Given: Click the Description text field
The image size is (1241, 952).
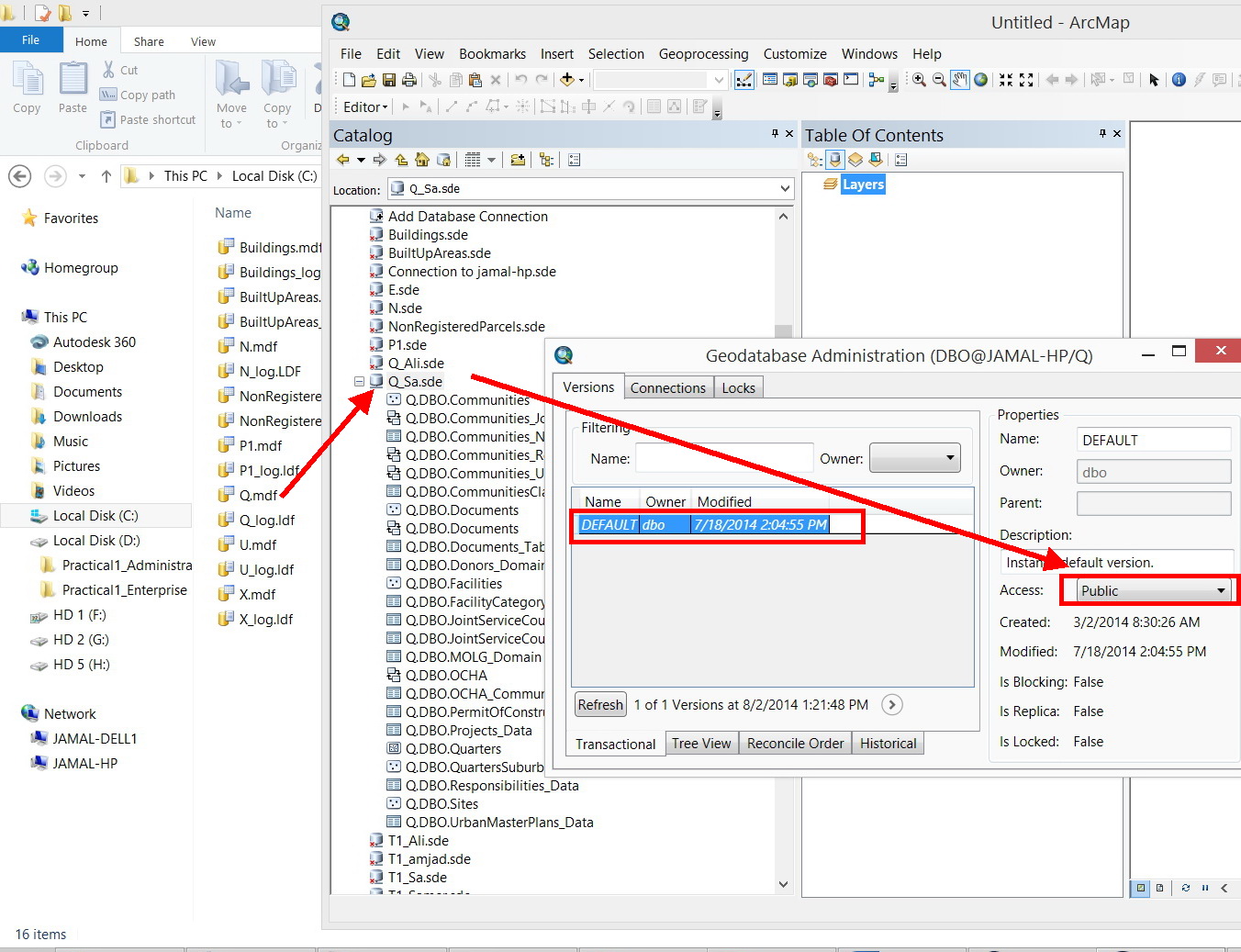Looking at the screenshot, I should [x=1117, y=562].
